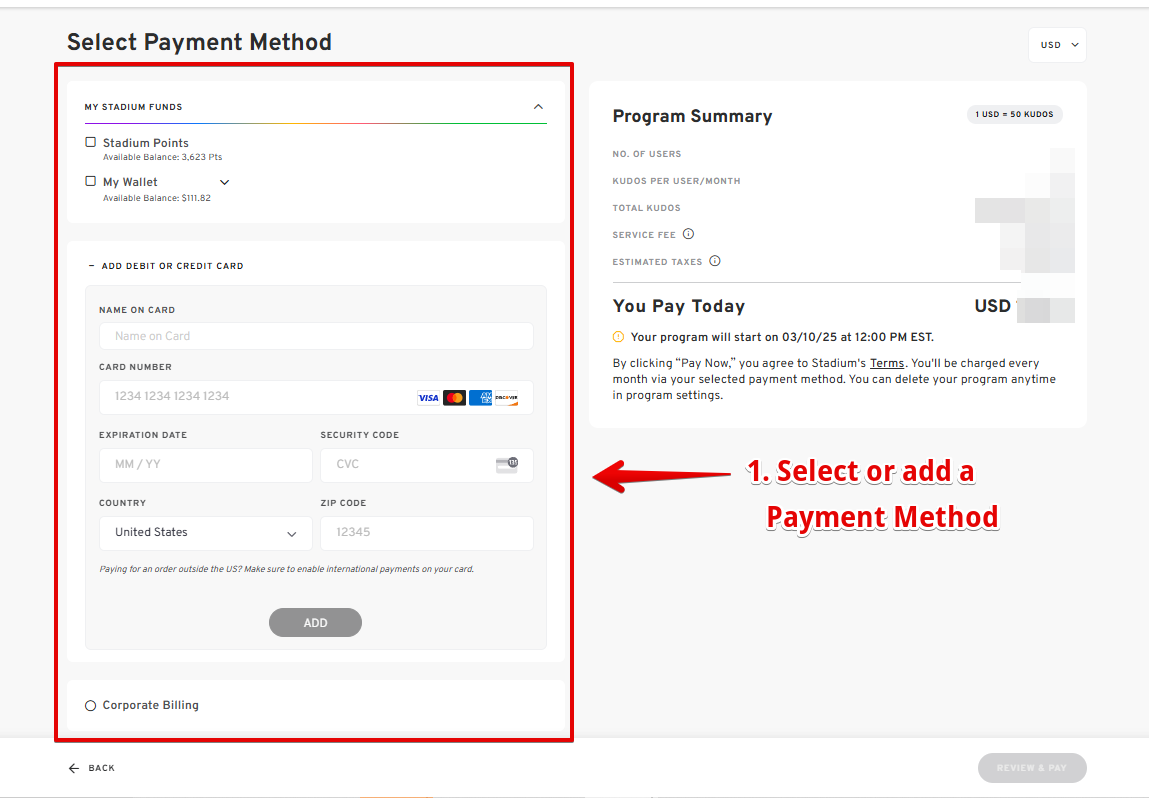
Task: Select the Corporate Billing radio option
Action: 91,706
